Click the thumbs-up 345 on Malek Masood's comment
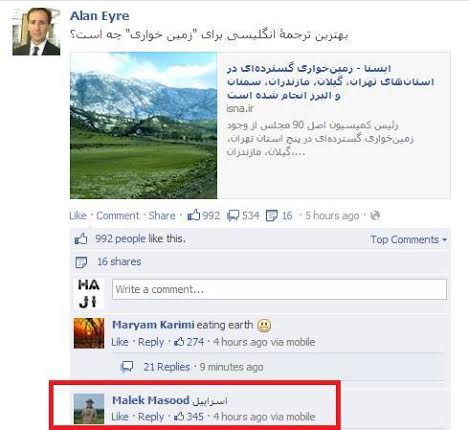Viewport: 469px width, 430px height. pyautogui.click(x=189, y=416)
